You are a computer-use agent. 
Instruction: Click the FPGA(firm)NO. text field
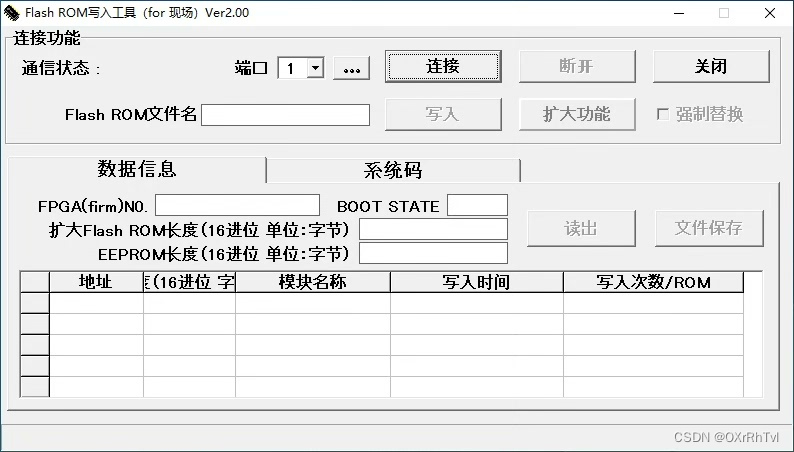pos(237,206)
